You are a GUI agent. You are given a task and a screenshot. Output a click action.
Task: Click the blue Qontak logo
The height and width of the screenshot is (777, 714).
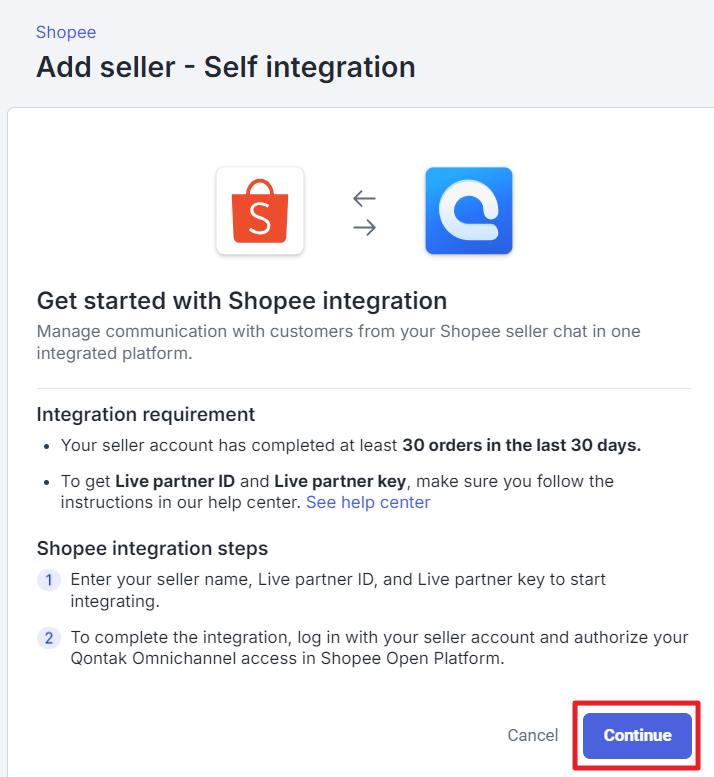click(x=468, y=211)
